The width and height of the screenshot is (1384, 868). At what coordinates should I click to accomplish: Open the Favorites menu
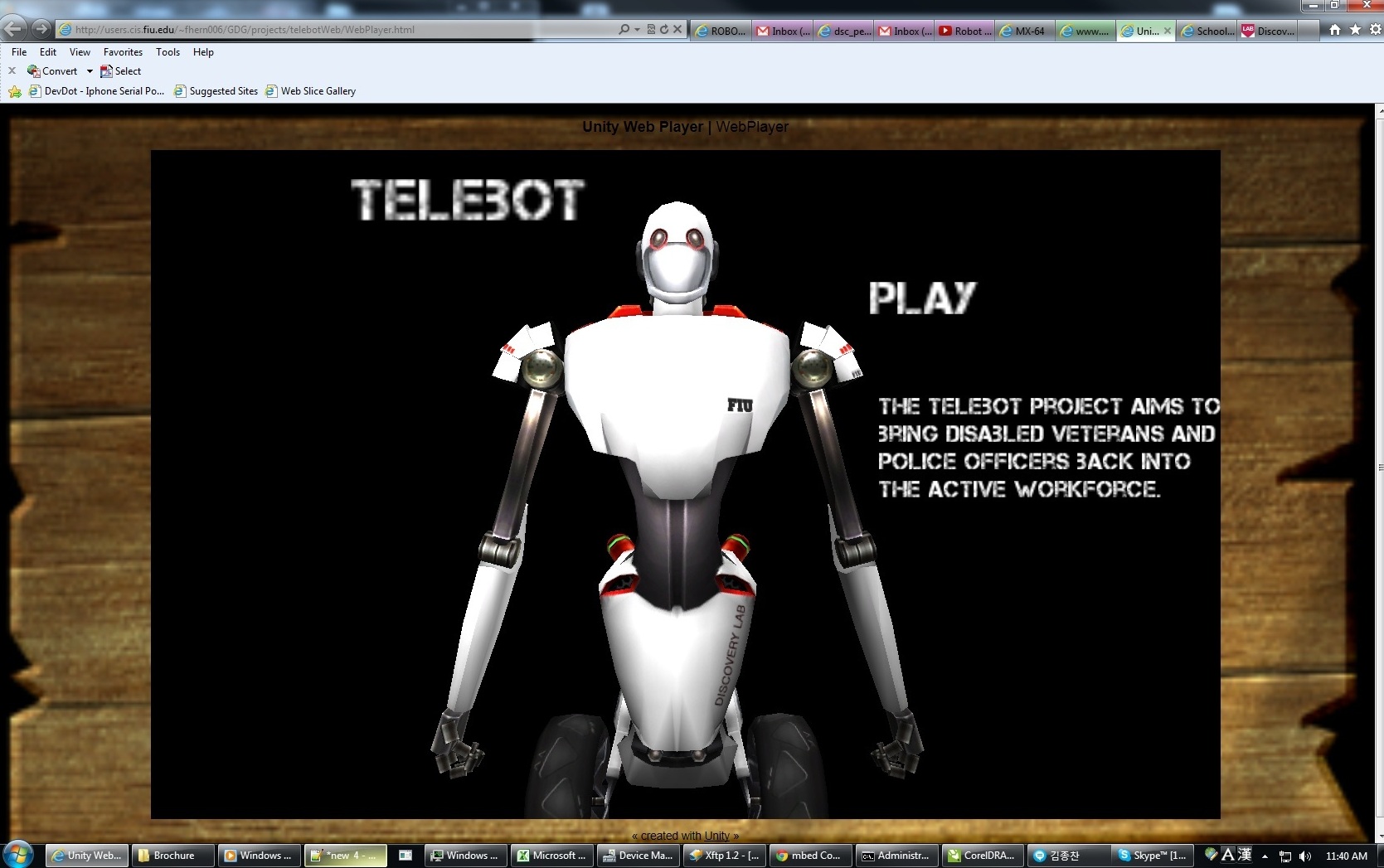[x=123, y=51]
